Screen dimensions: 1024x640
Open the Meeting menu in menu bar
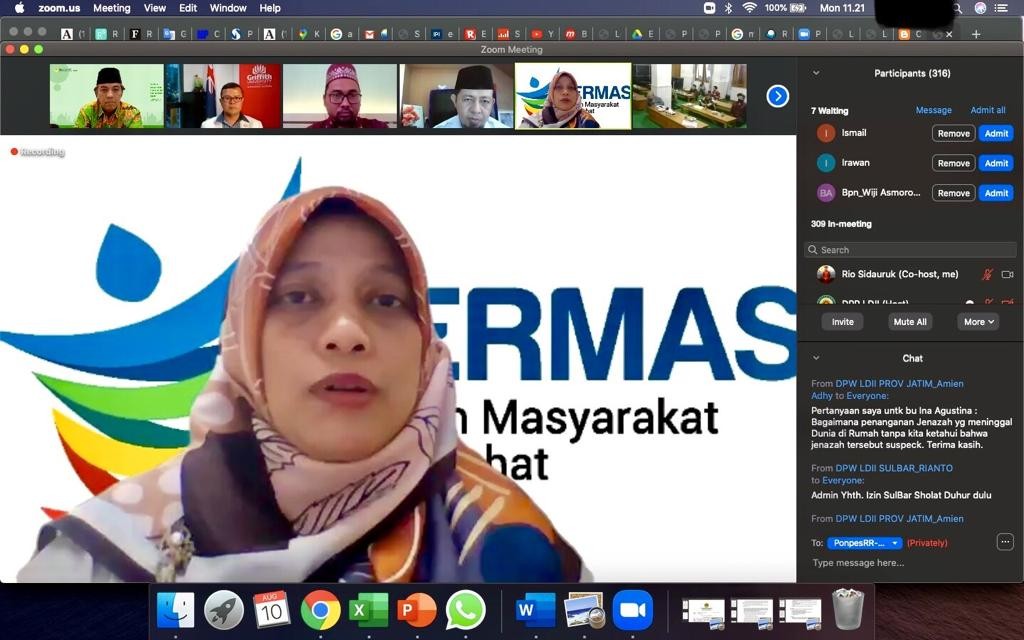(111, 8)
